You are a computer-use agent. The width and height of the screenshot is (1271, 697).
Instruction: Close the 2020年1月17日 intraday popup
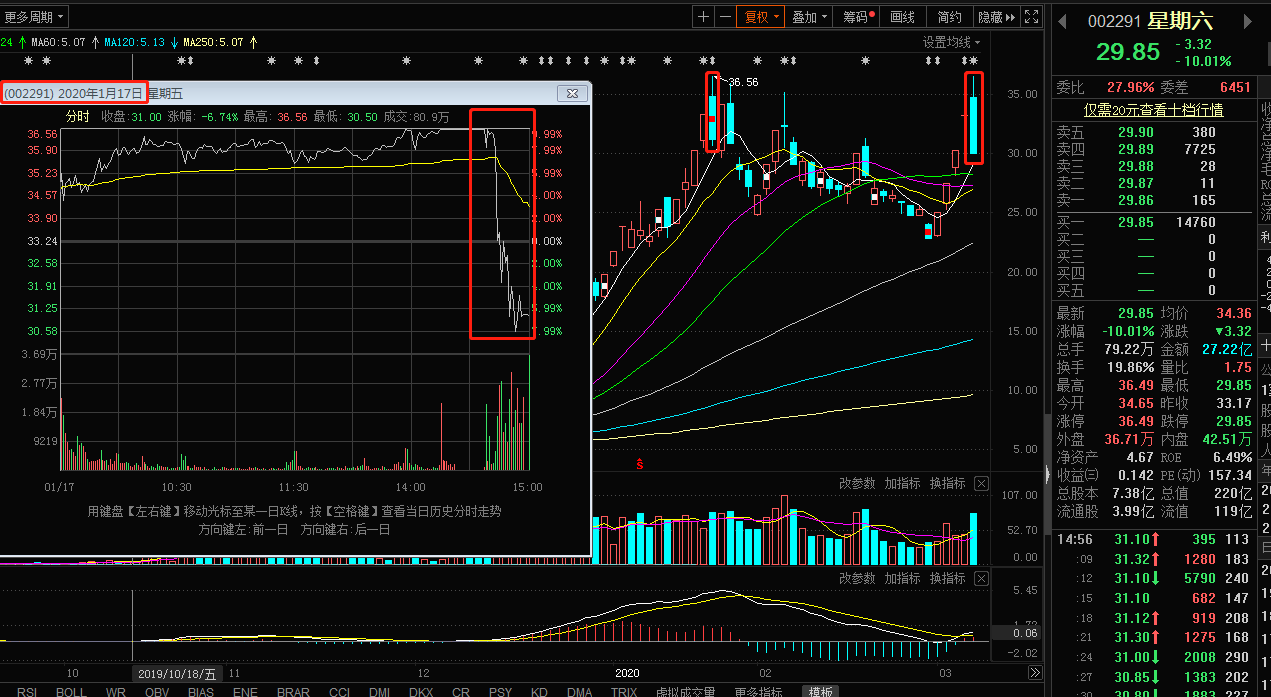(x=572, y=93)
